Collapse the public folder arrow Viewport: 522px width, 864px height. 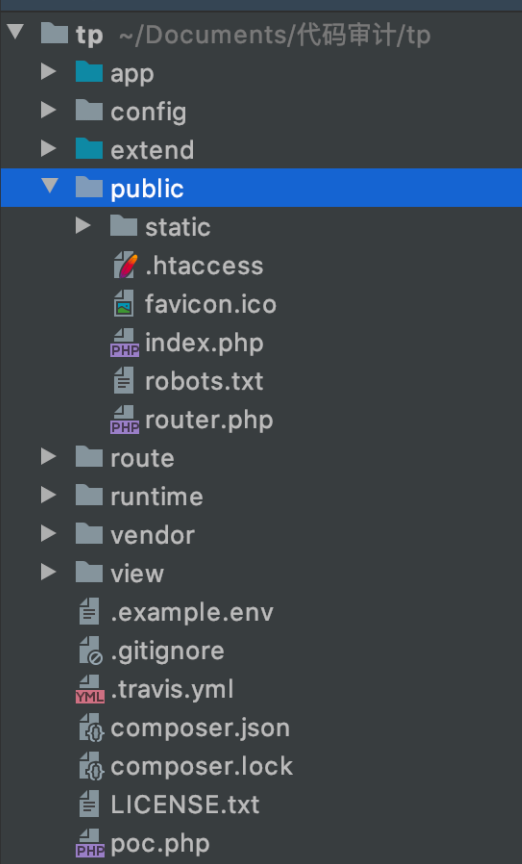pos(50,186)
